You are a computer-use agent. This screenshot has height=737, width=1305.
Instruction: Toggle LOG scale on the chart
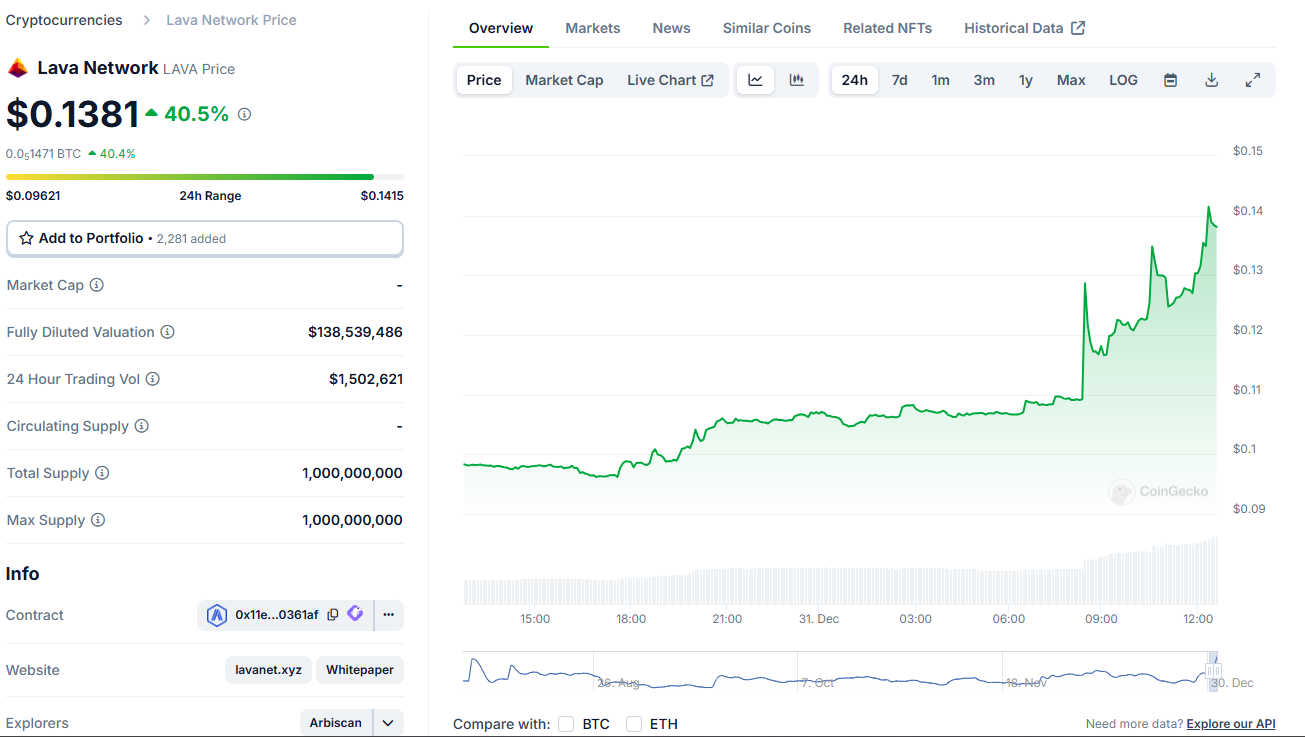tap(1123, 80)
